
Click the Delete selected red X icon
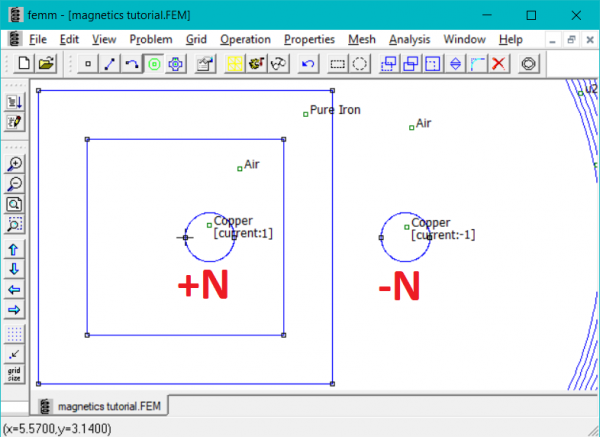pyautogui.click(x=499, y=63)
